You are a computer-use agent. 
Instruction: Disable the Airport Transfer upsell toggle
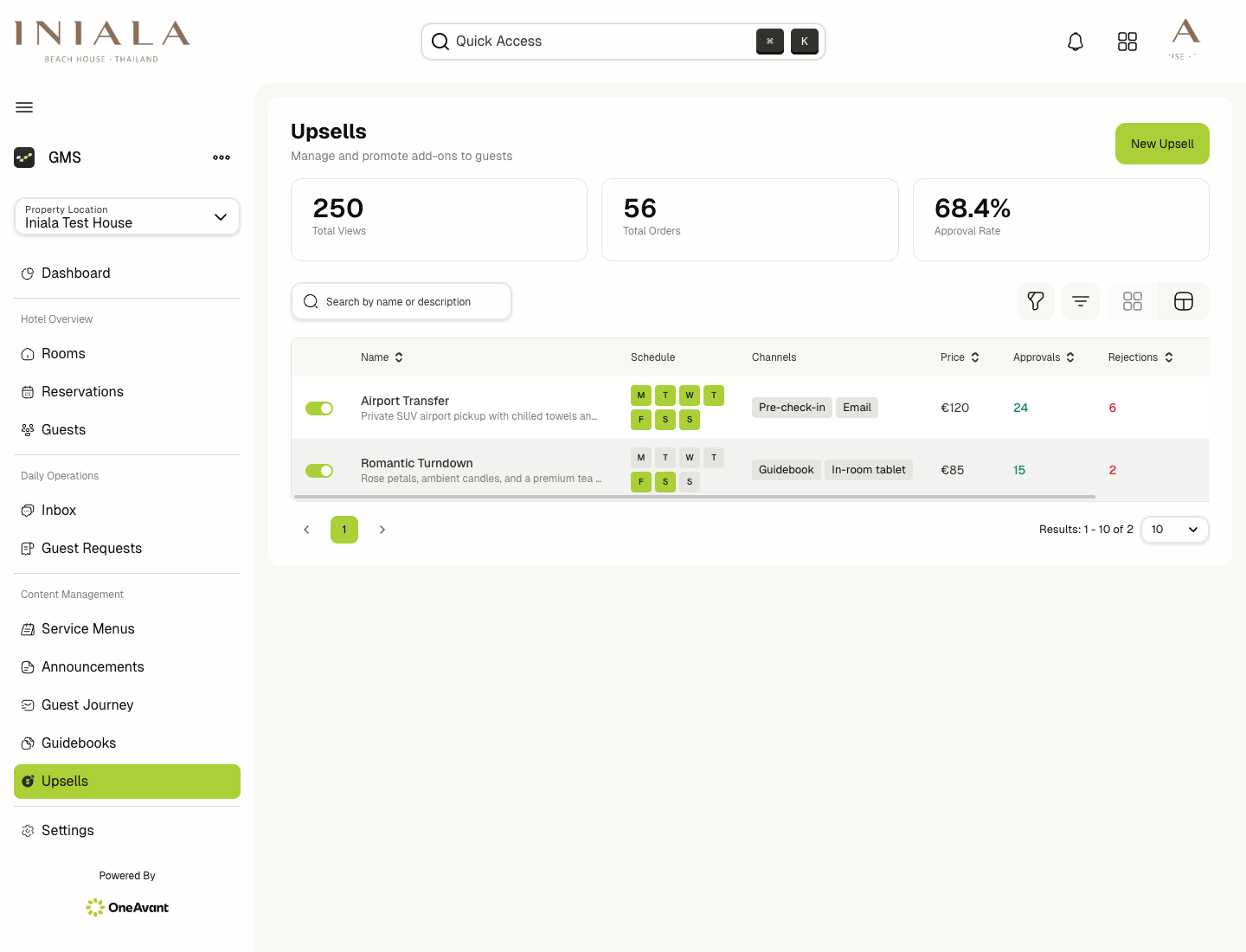tap(319, 408)
